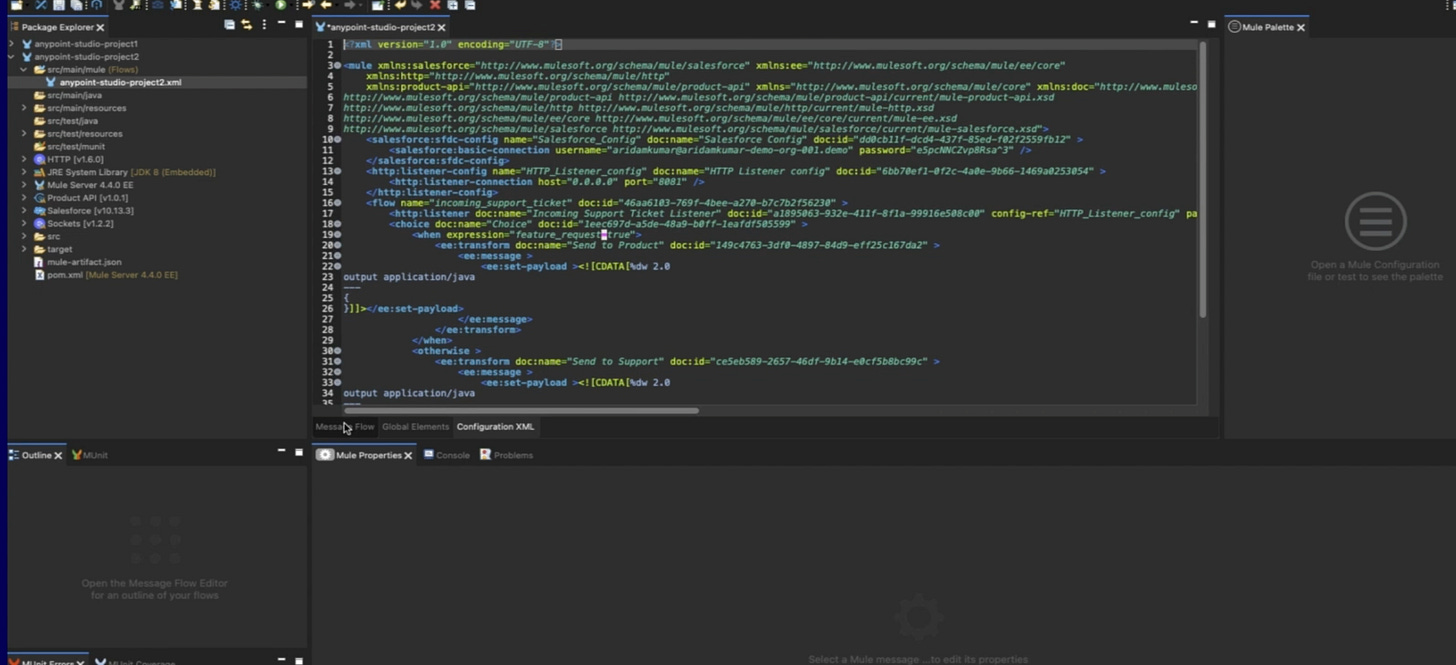This screenshot has width=1456, height=665.
Task: Collapse src/main/mule (Flows) folder
Action: tap(24, 70)
